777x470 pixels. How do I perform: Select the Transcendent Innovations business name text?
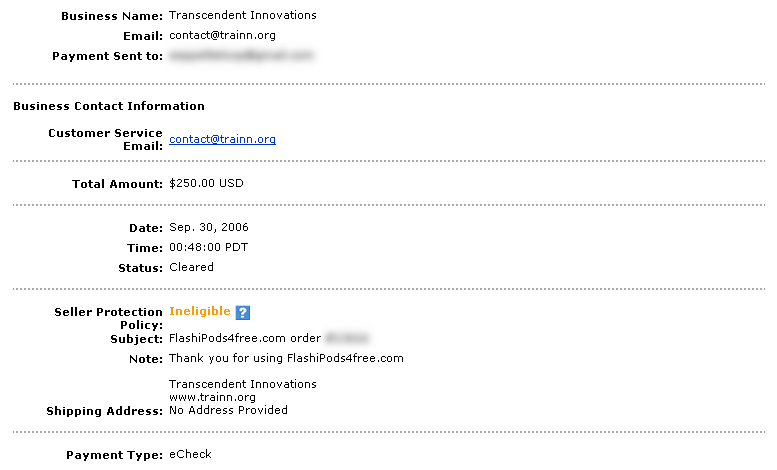click(243, 15)
